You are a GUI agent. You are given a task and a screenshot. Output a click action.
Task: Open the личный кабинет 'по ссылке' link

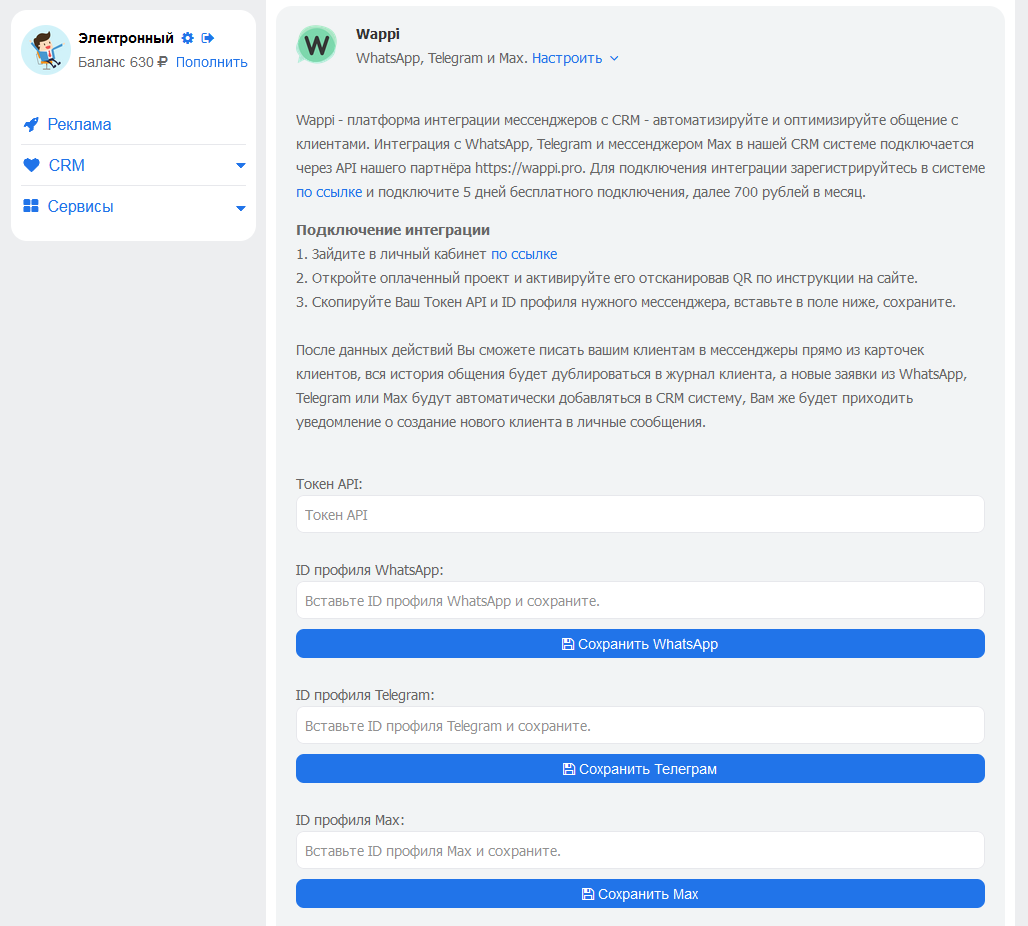tap(524, 254)
